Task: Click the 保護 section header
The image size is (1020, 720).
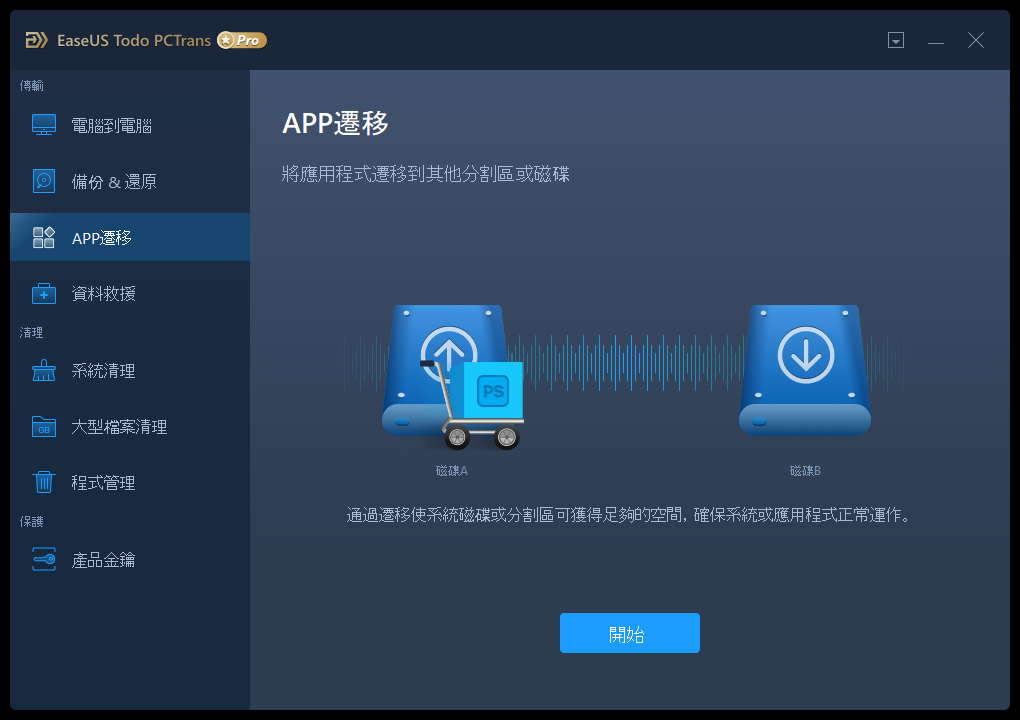Action: 31,522
